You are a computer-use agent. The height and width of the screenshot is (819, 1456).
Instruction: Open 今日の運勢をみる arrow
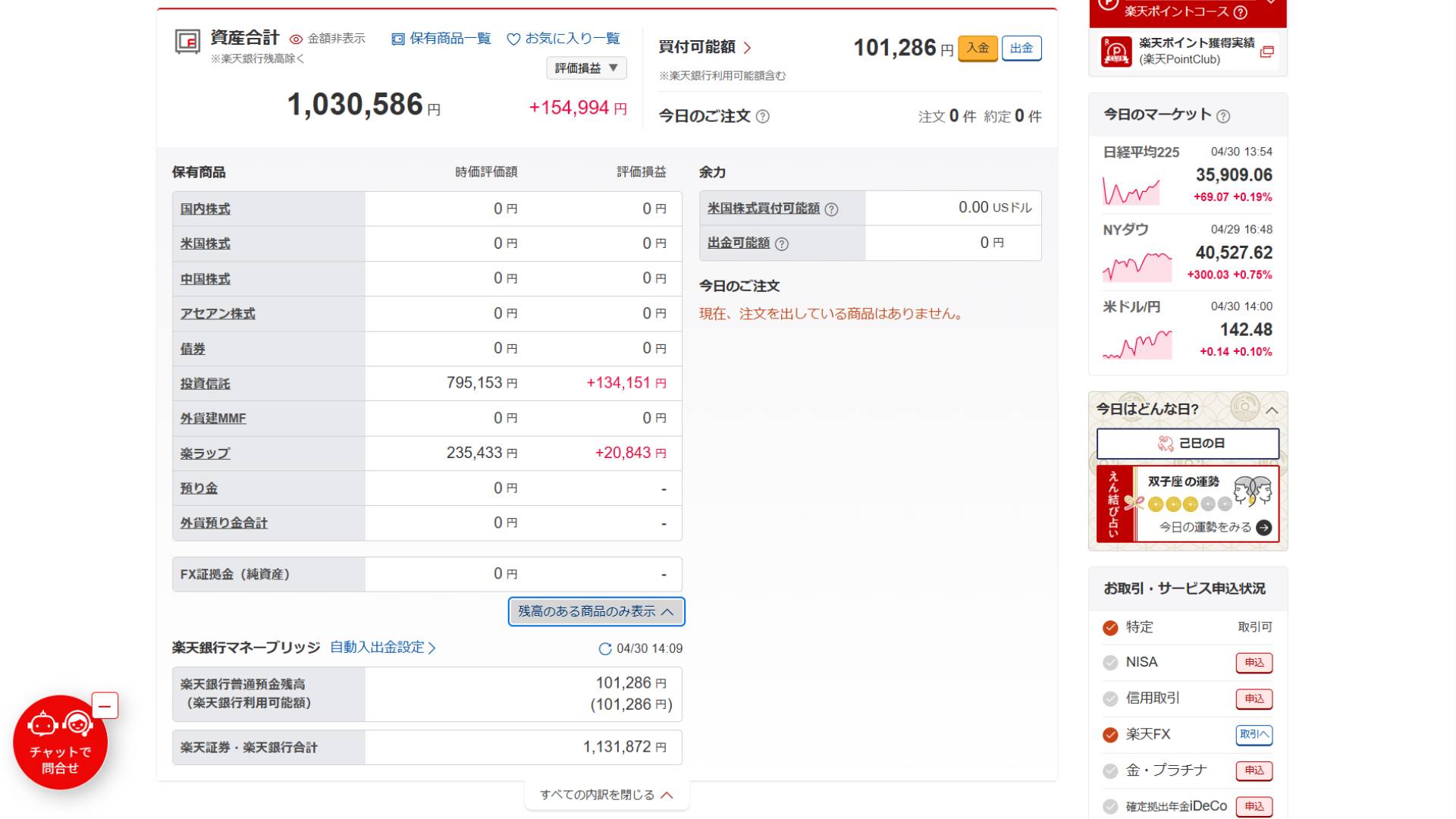point(1263,528)
